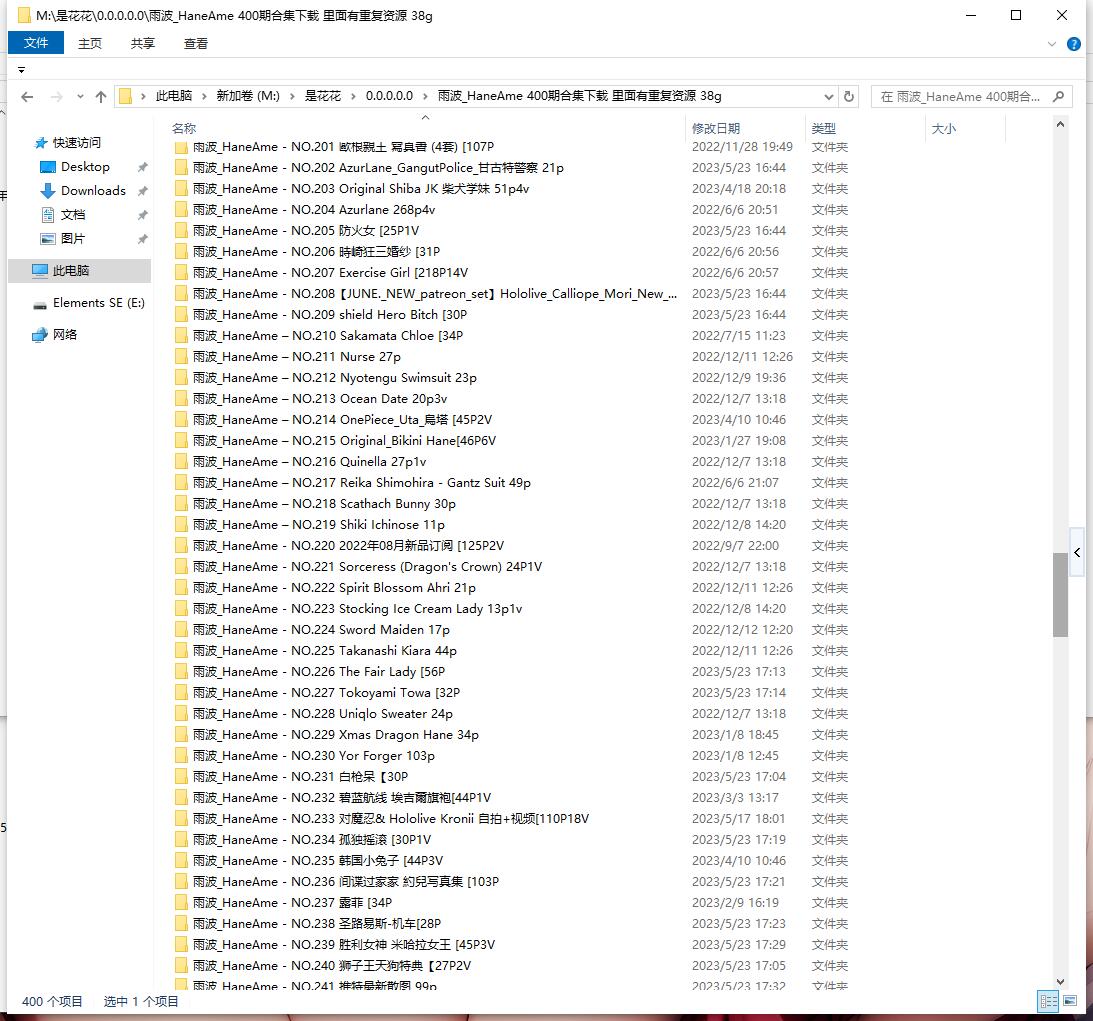Click folder icon of NO.235 韩国小兔子
The image size is (1093, 1021).
181,861
